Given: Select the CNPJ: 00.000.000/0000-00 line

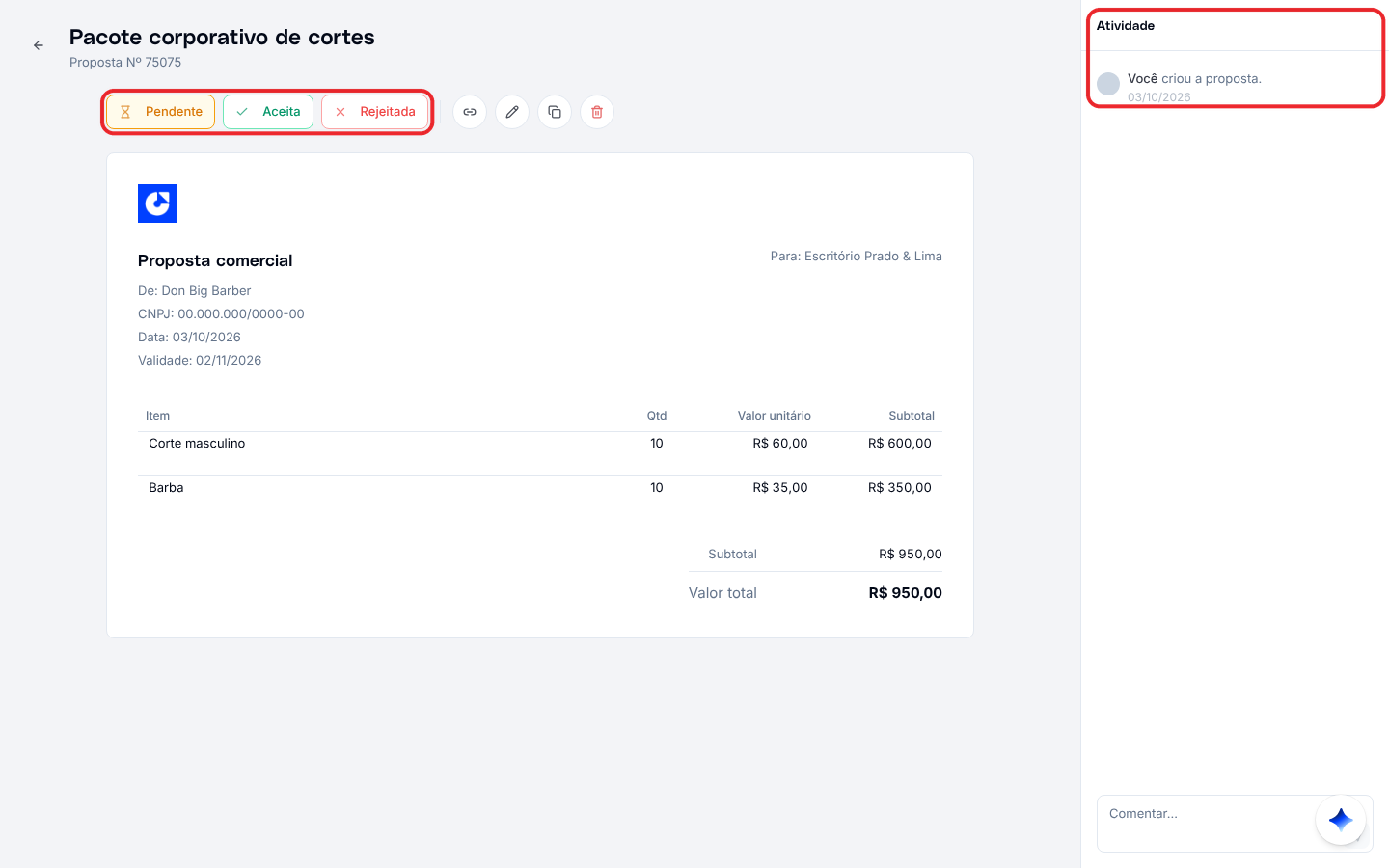Looking at the screenshot, I should [221, 313].
